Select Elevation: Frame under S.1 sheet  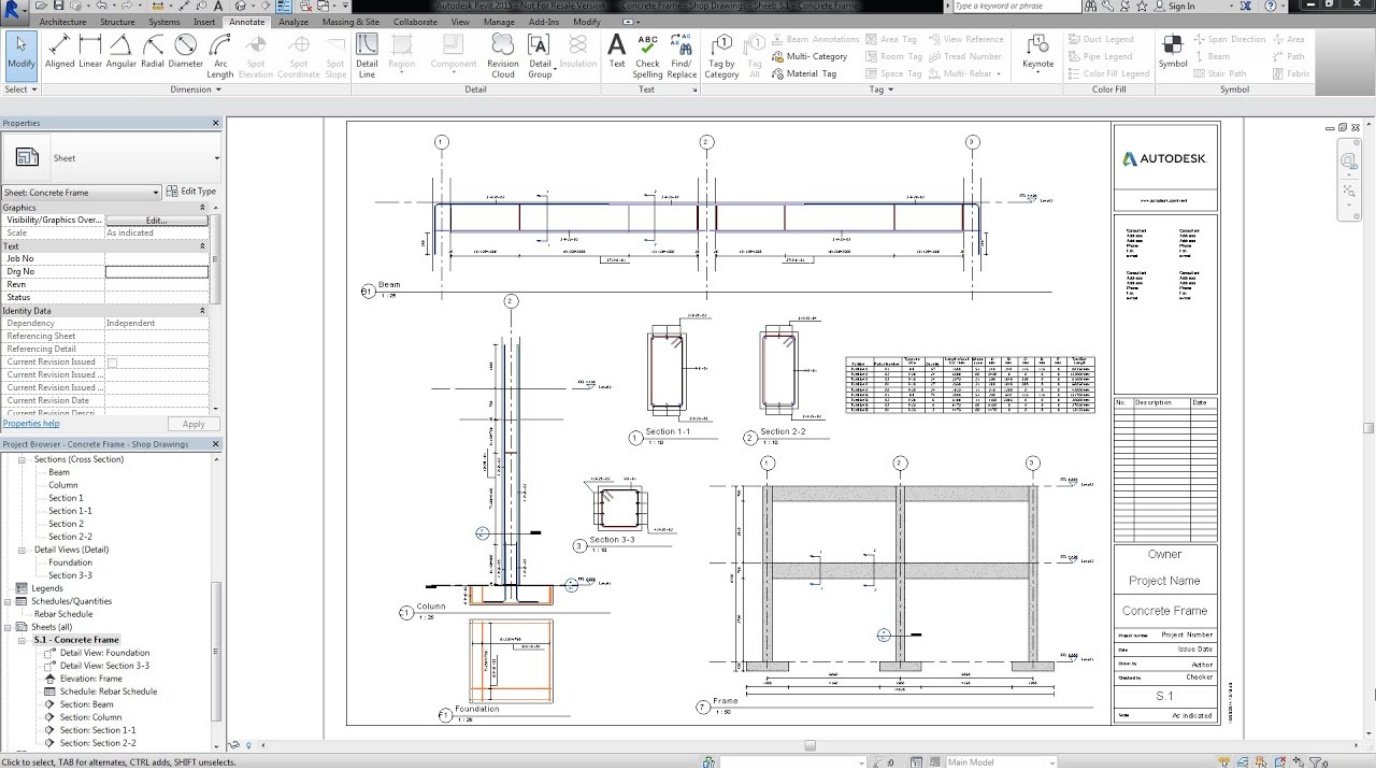pyautogui.click(x=90, y=679)
